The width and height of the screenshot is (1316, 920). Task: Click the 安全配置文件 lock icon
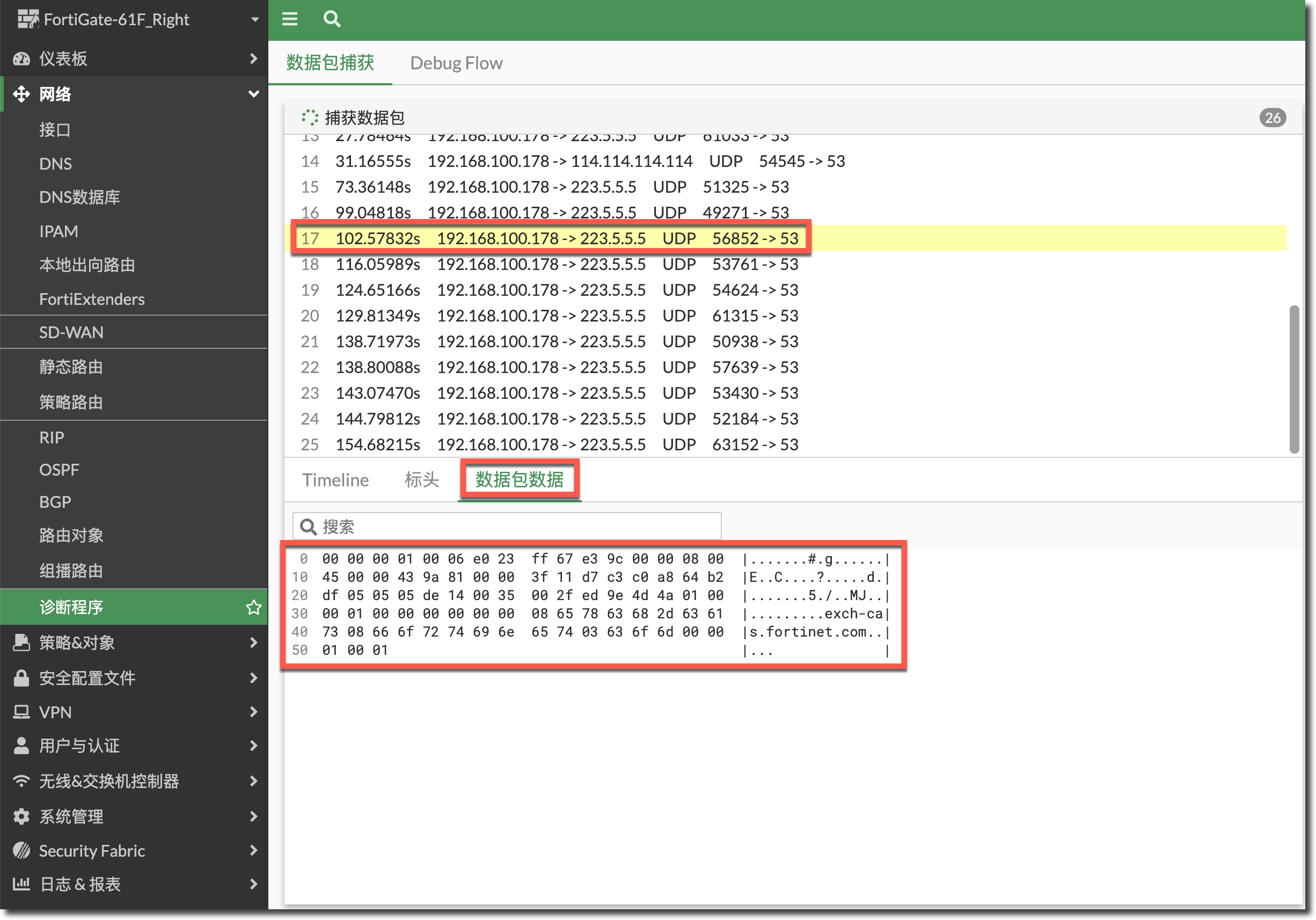pyautogui.click(x=22, y=678)
